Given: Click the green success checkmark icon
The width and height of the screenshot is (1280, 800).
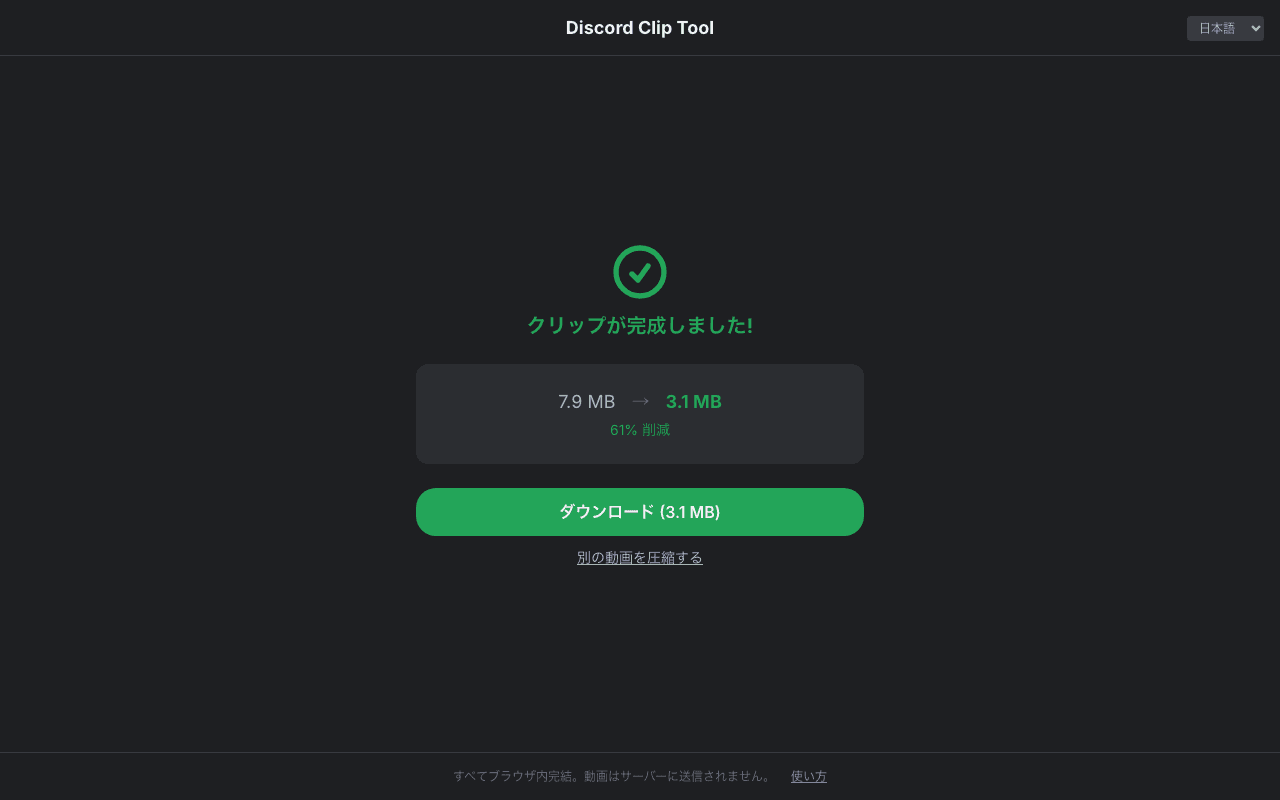Looking at the screenshot, I should [x=640, y=272].
